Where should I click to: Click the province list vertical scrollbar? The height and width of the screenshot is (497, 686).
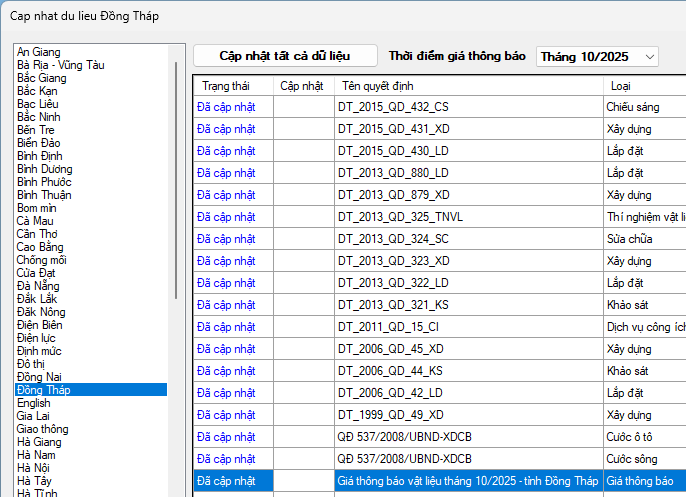pyautogui.click(x=176, y=180)
